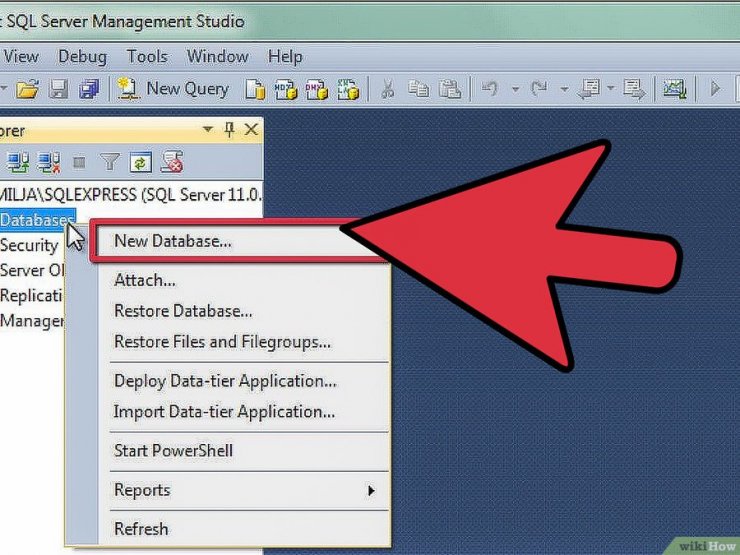
Task: Click the Activity Monitor icon
Action: (x=675, y=89)
